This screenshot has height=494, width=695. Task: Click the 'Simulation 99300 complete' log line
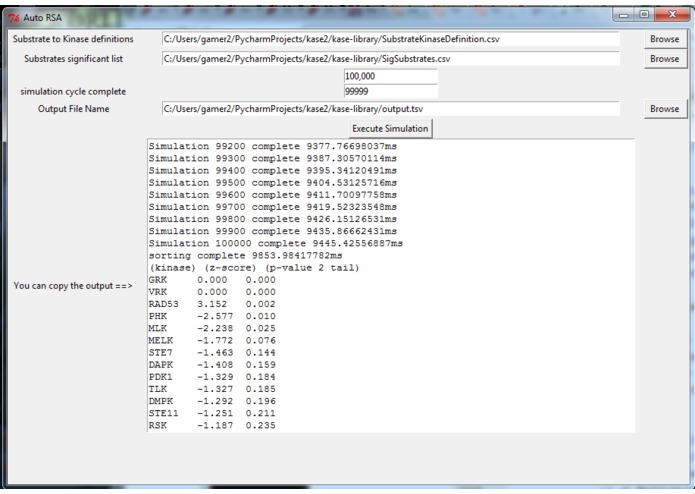pos(273,158)
